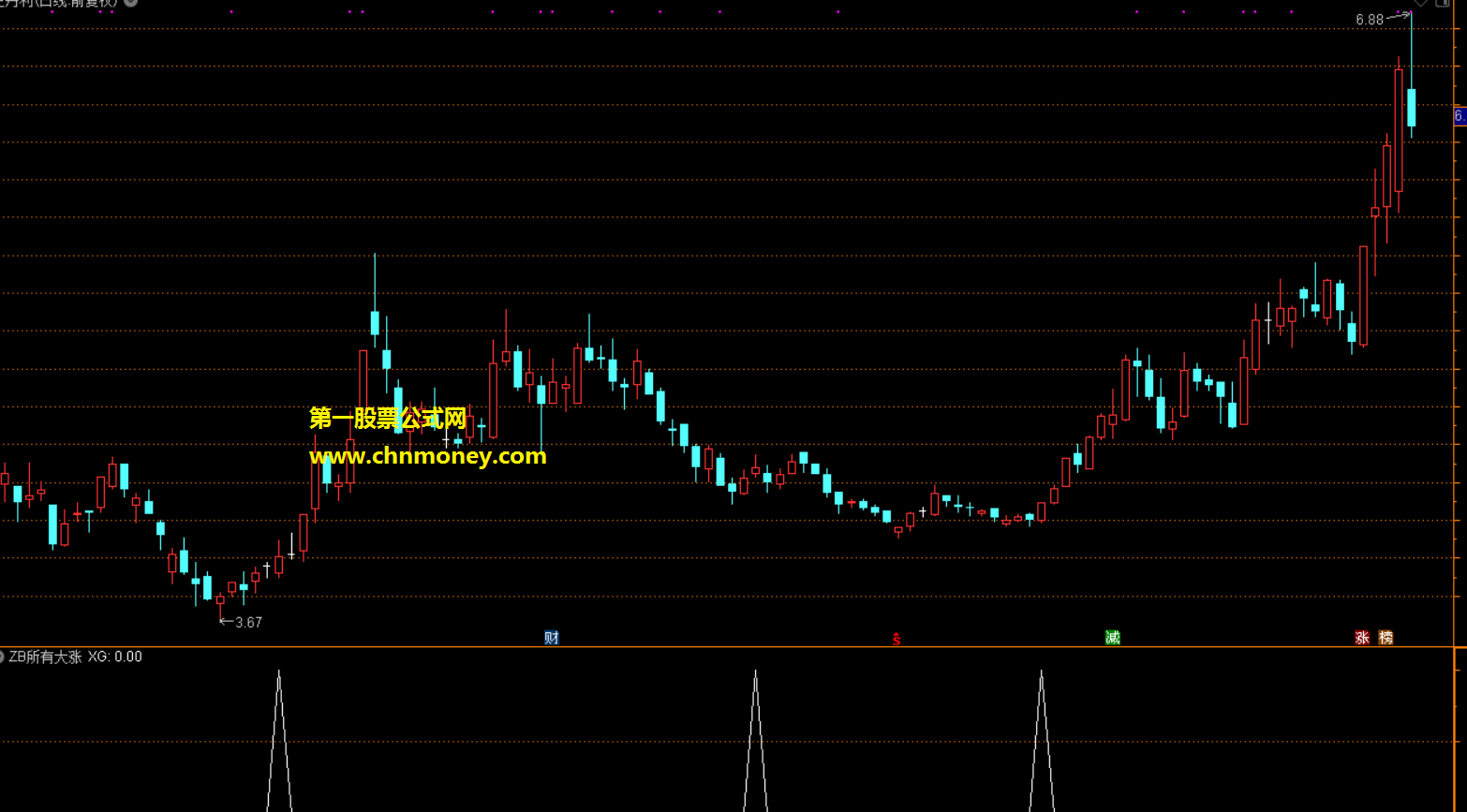Click the XG: 0.00 indicator value
The width and height of the screenshot is (1467, 812).
[115, 657]
